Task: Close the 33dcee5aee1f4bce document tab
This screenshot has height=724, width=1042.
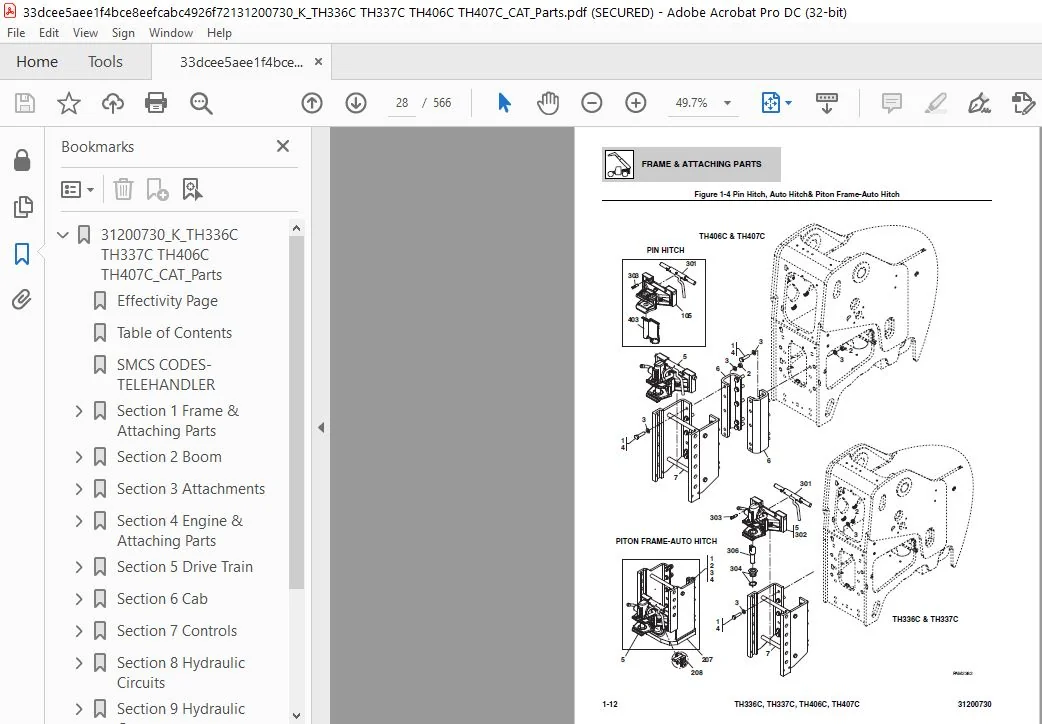Action: (x=318, y=62)
